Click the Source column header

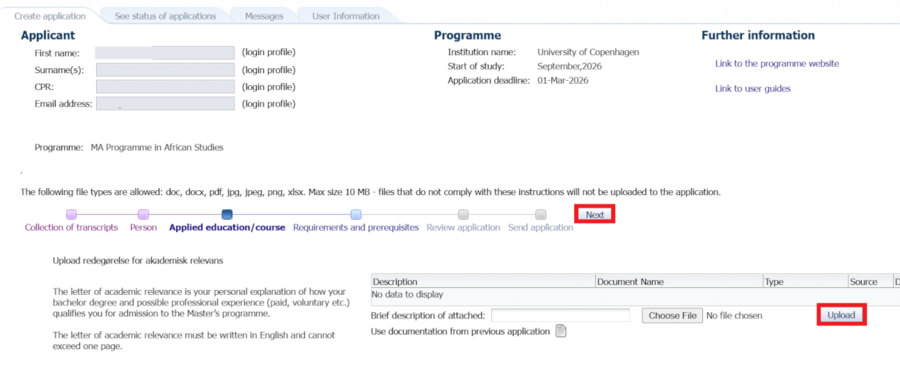tap(870, 282)
